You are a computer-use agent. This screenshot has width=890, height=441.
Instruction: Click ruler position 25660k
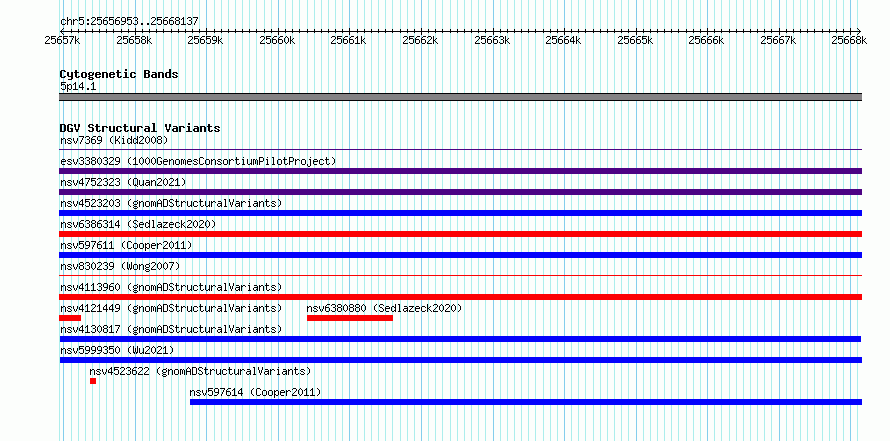277,40
